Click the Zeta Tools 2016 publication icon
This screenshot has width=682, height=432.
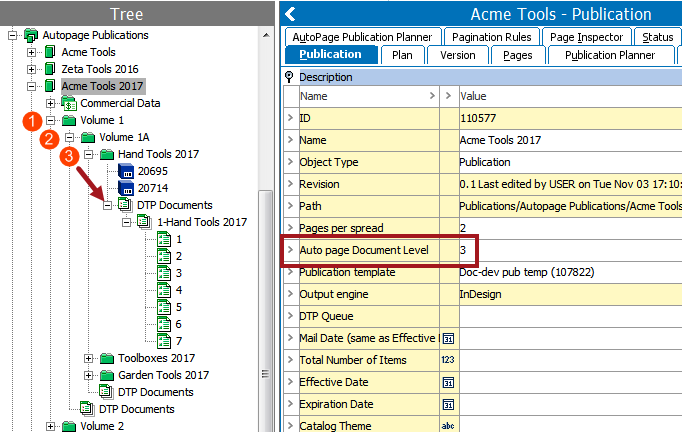pyautogui.click(x=50, y=69)
